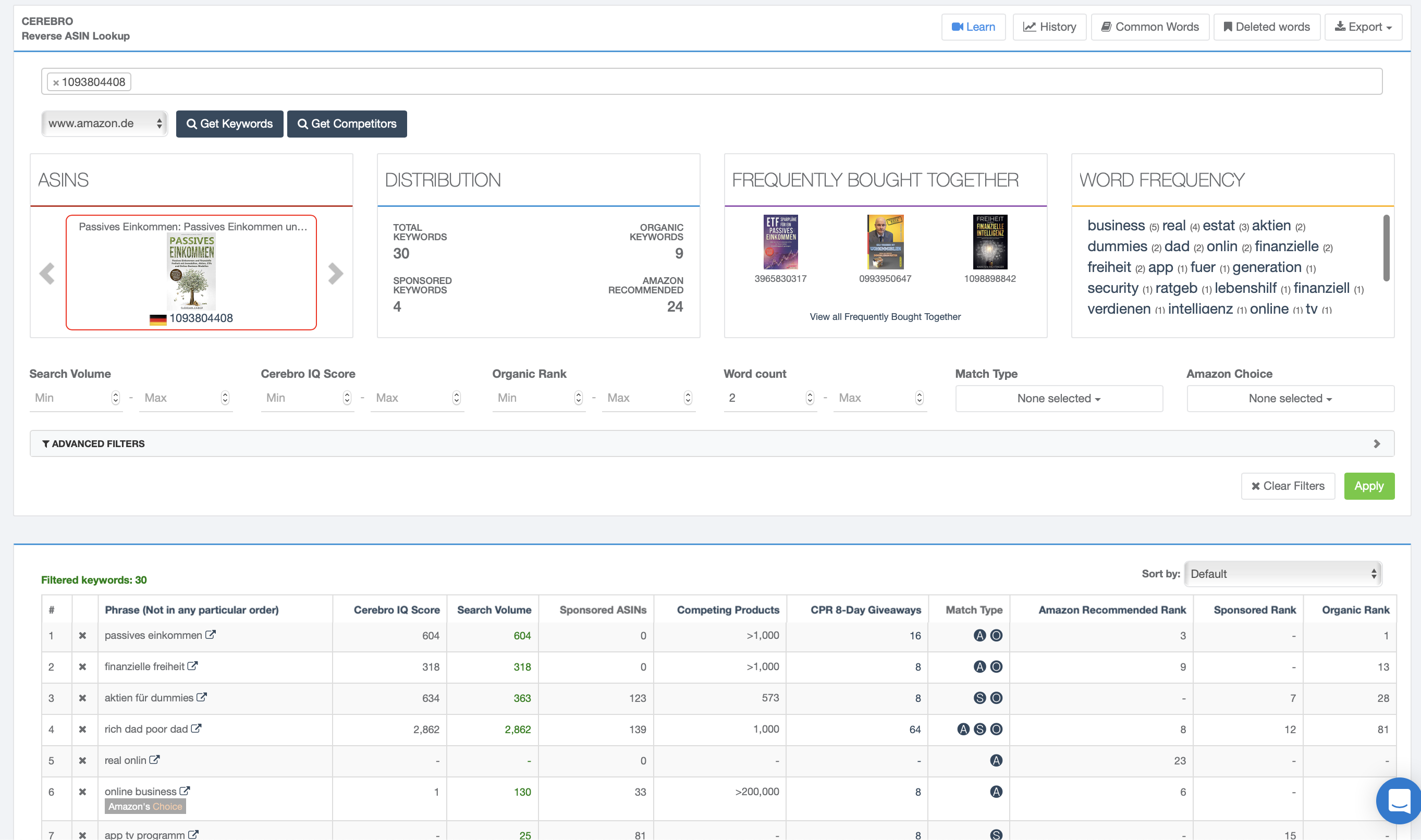The height and width of the screenshot is (840, 1421).
Task: Click the Get Keywords button
Action: coord(229,124)
